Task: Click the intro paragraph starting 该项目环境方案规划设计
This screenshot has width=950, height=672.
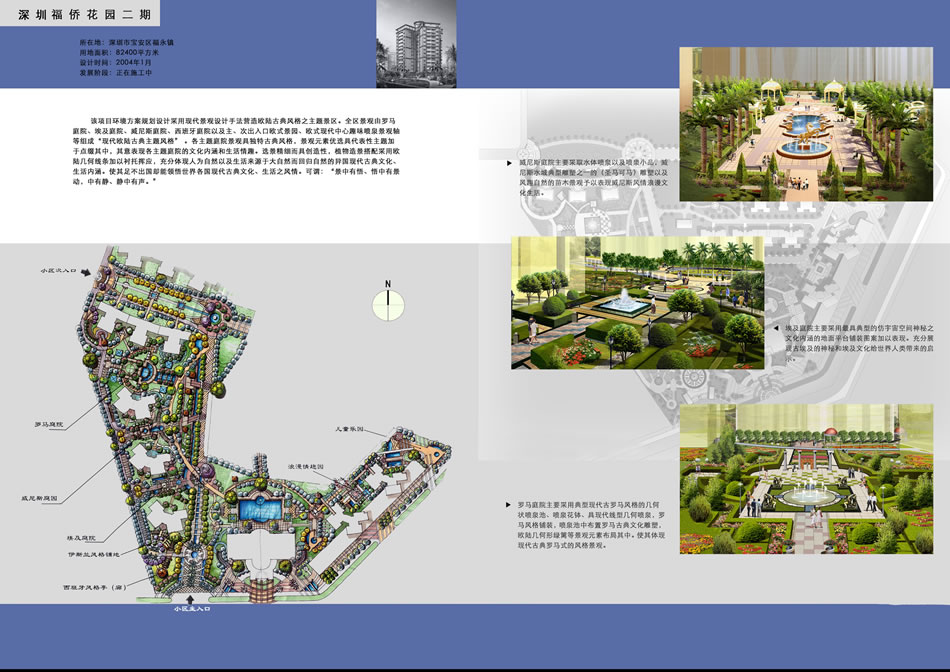Action: [236, 151]
